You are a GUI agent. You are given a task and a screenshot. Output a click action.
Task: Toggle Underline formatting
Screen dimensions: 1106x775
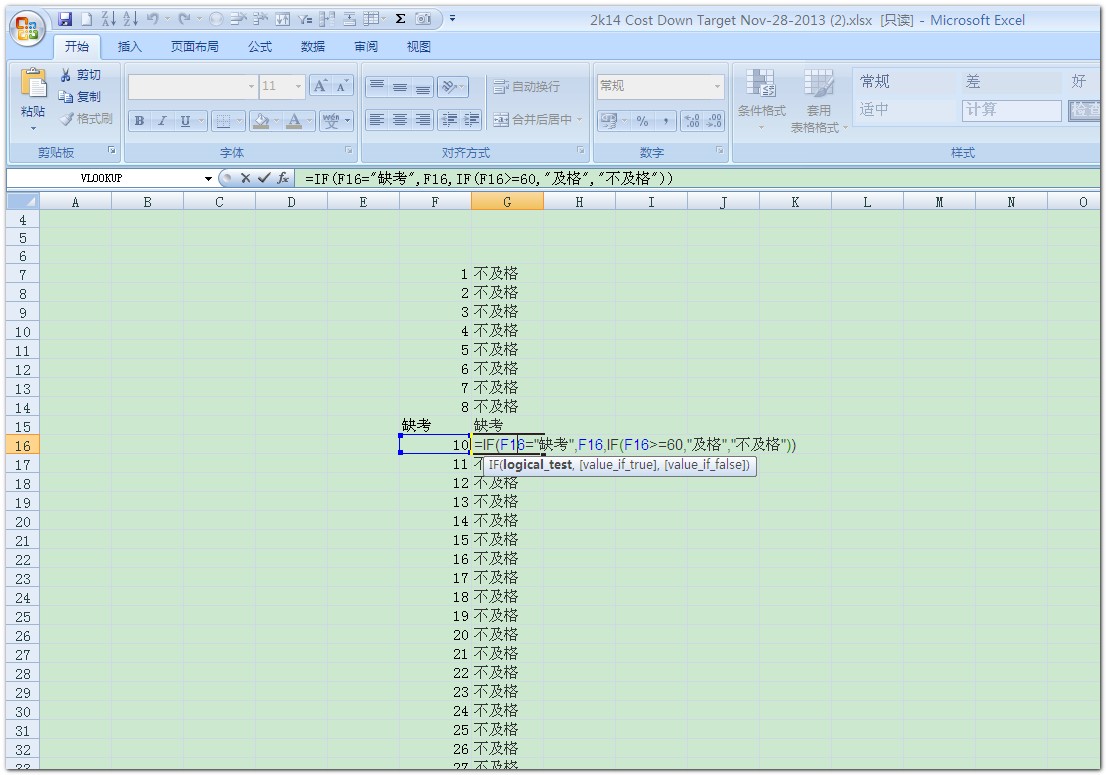coord(185,121)
